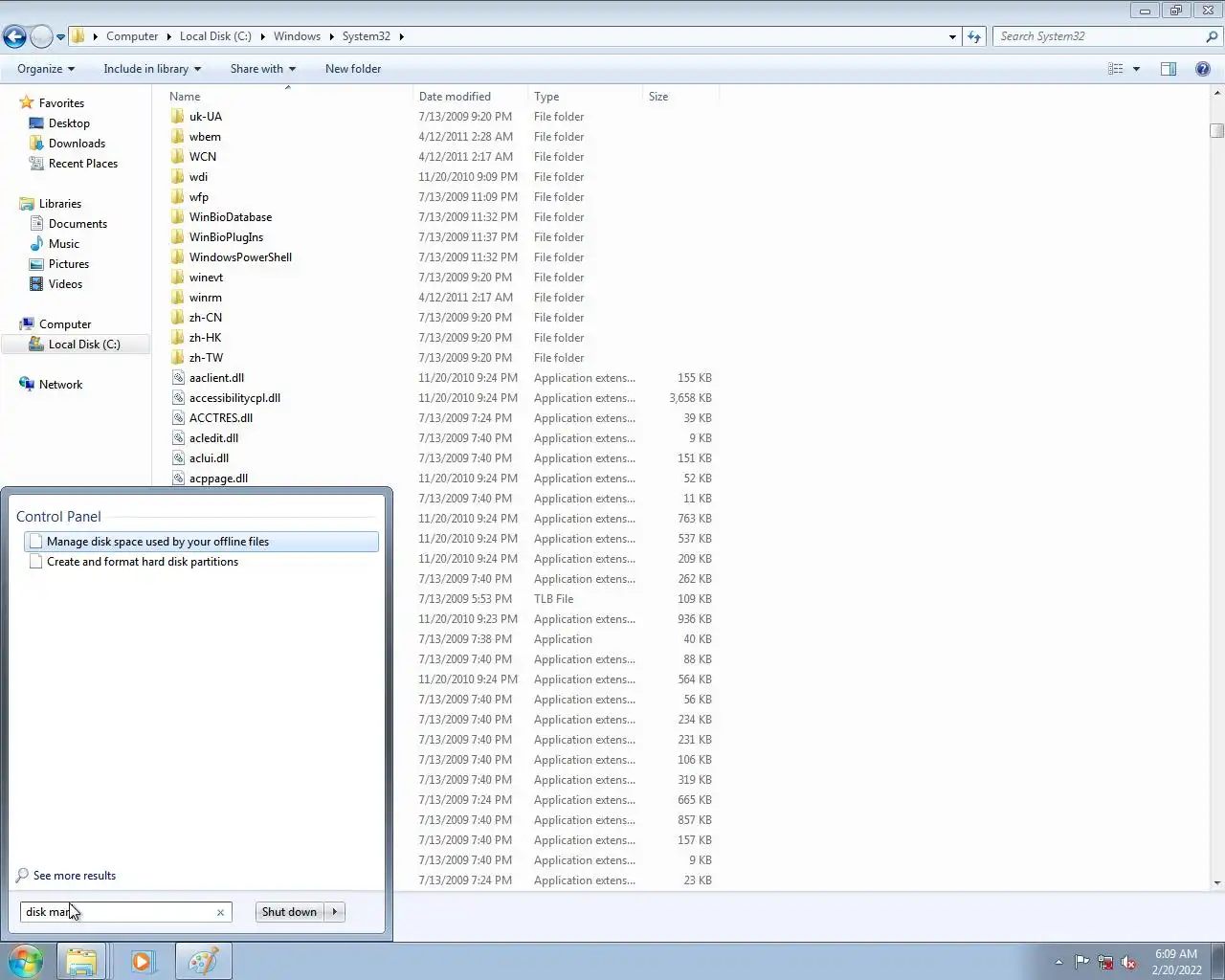The width and height of the screenshot is (1225, 980).
Task: Select Documents library
Action: pos(78,224)
